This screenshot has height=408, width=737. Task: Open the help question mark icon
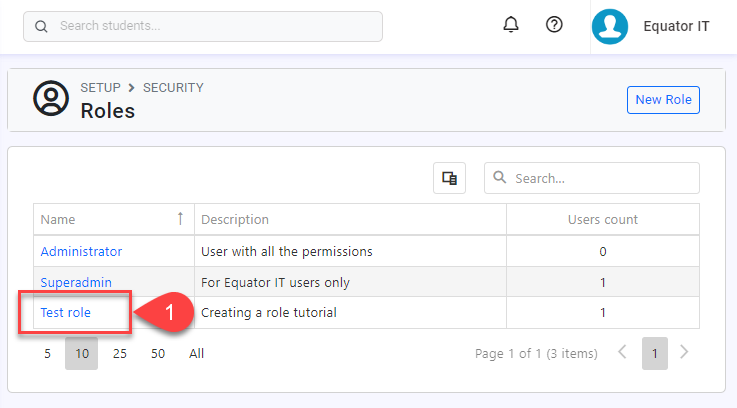coord(554,25)
